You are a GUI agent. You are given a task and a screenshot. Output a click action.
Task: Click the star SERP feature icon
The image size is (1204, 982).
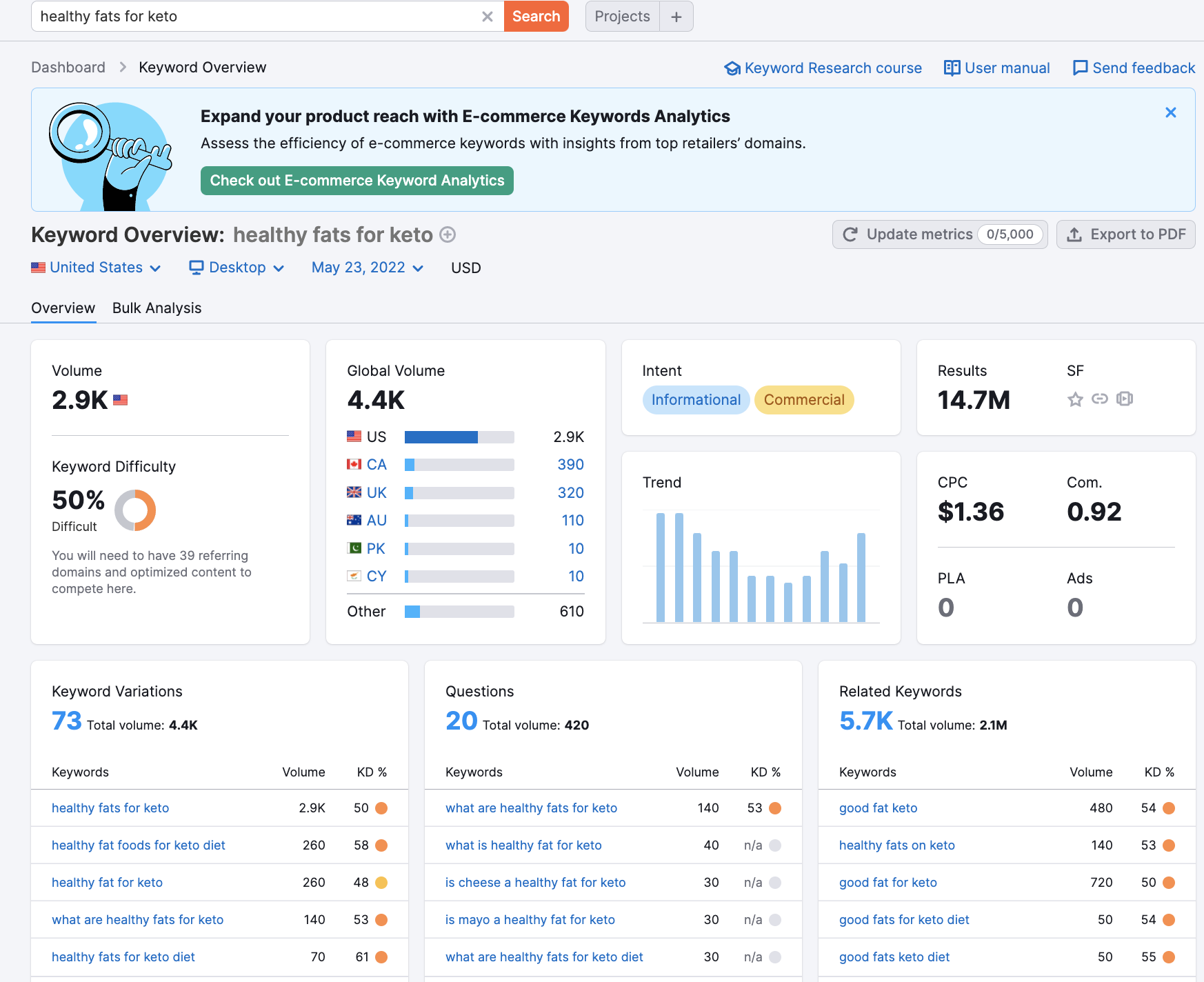tap(1075, 399)
